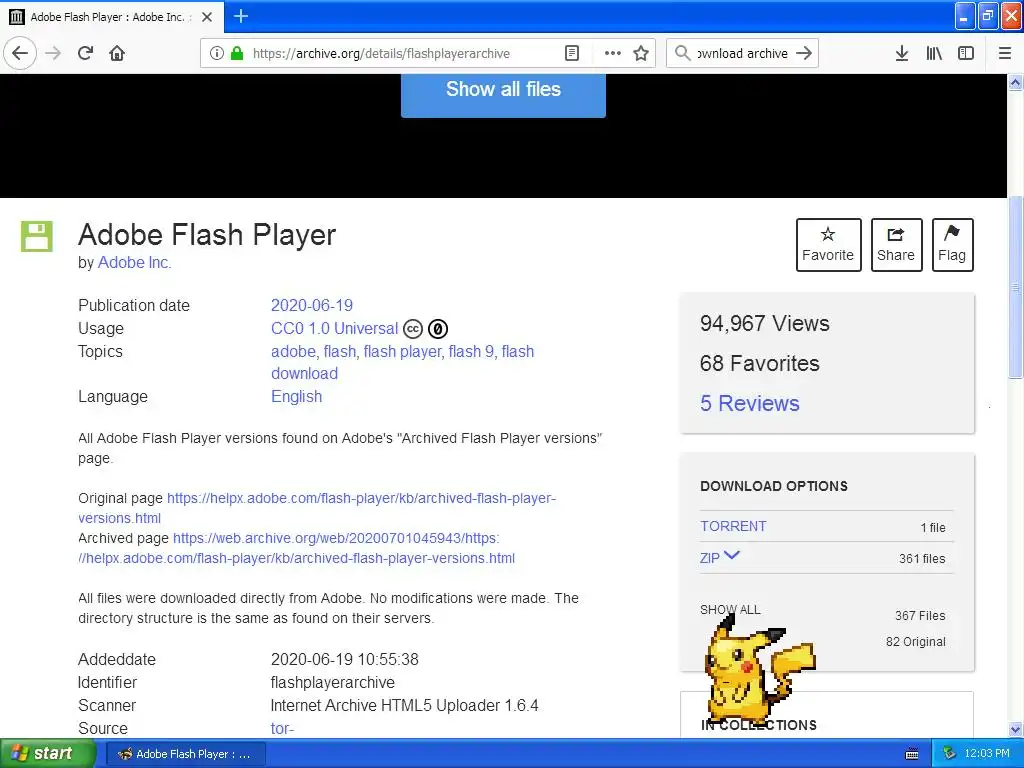The height and width of the screenshot is (768, 1024).
Task: Open the SHOW ALL files link
Action: point(730,610)
